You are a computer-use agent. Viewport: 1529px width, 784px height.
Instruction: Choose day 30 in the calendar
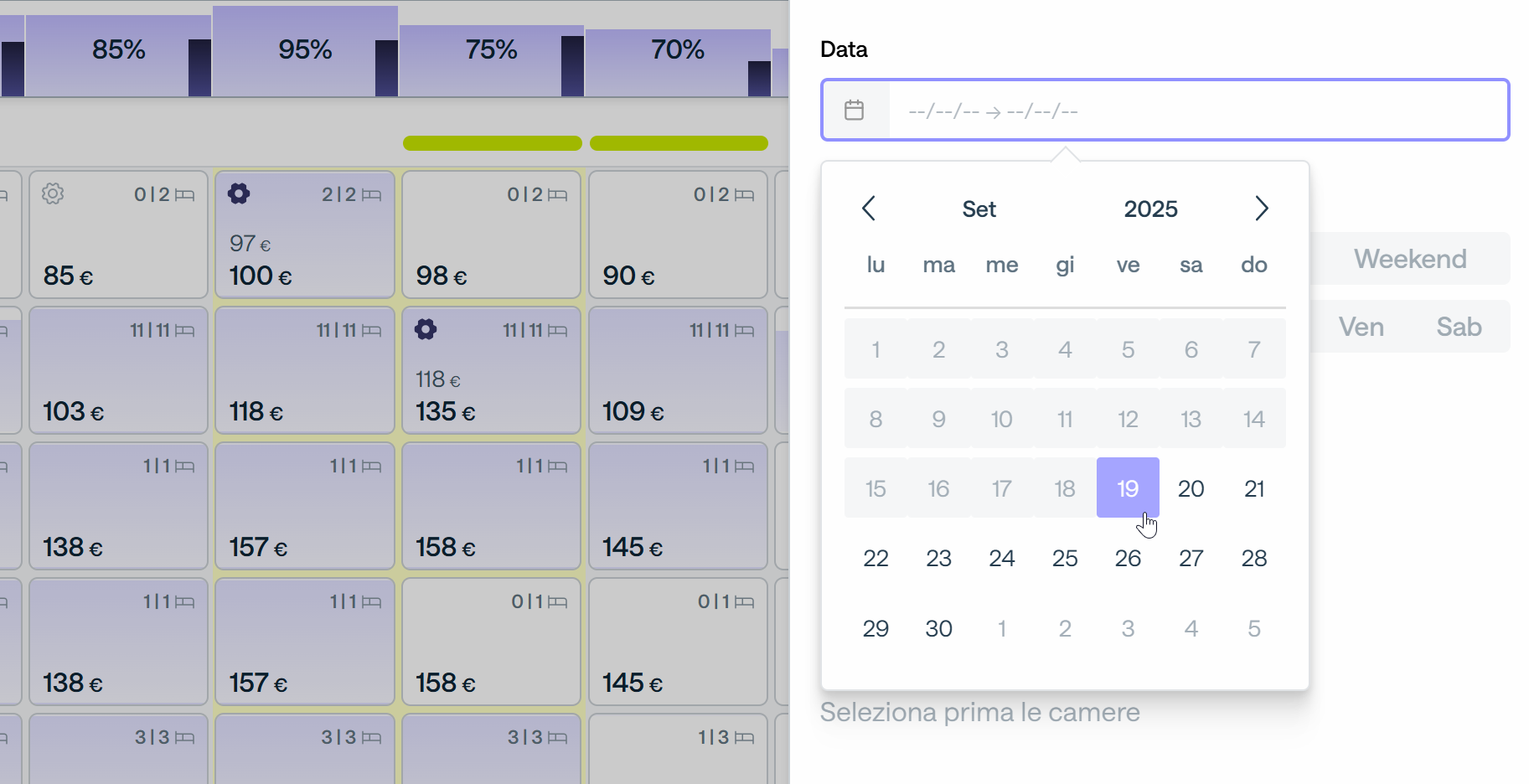[x=938, y=628]
